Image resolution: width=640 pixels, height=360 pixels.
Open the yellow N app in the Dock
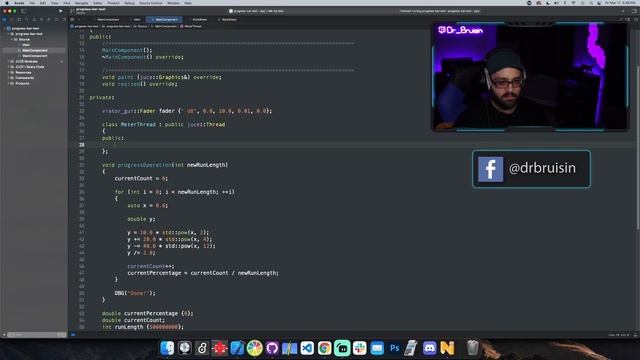click(447, 348)
